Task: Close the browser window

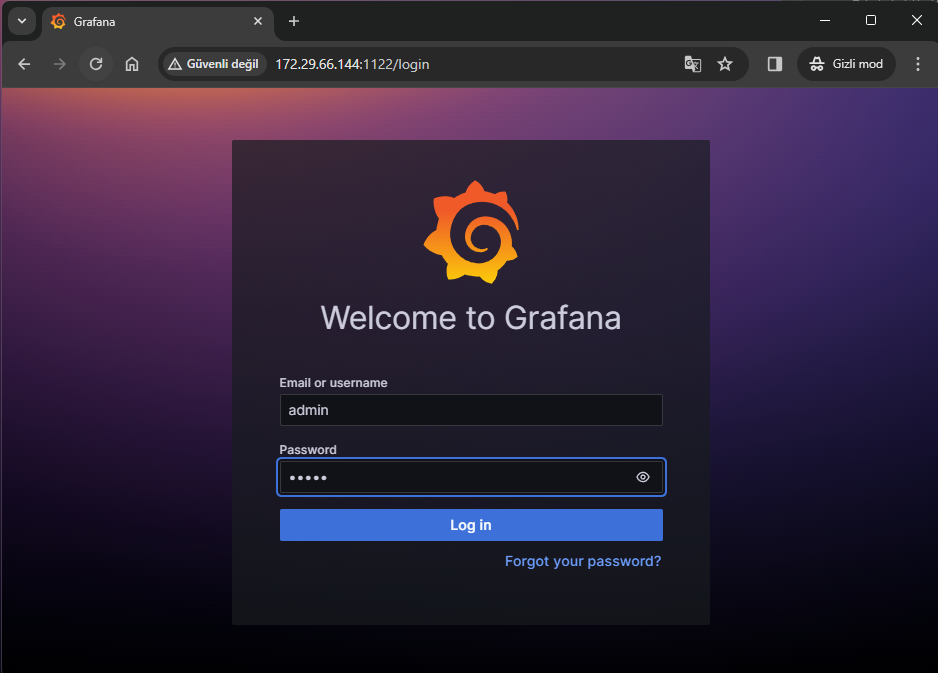Action: tap(916, 20)
